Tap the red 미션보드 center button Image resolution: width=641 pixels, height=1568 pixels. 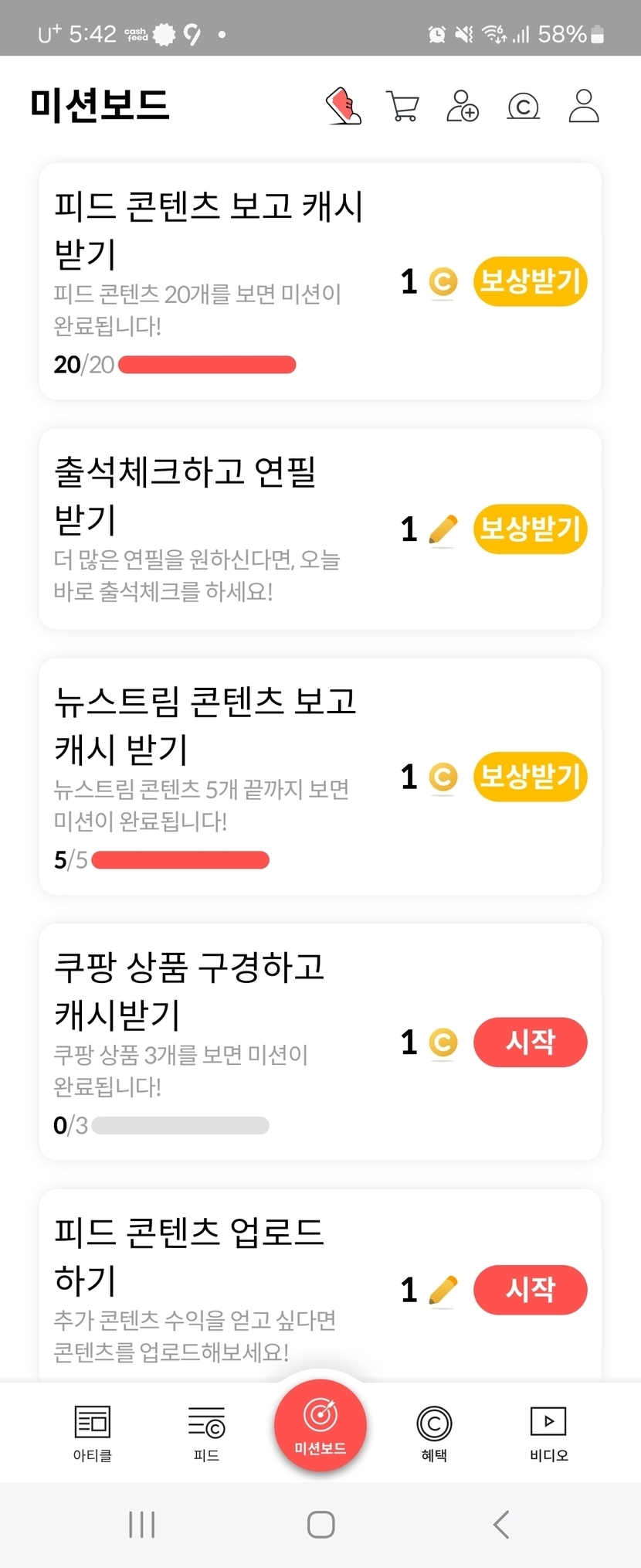click(320, 1424)
